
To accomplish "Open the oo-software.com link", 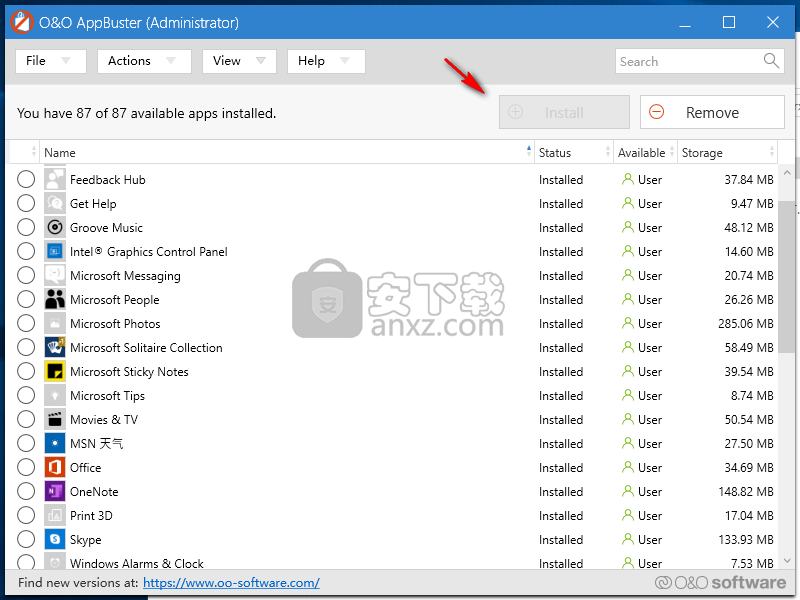I will [231, 583].
